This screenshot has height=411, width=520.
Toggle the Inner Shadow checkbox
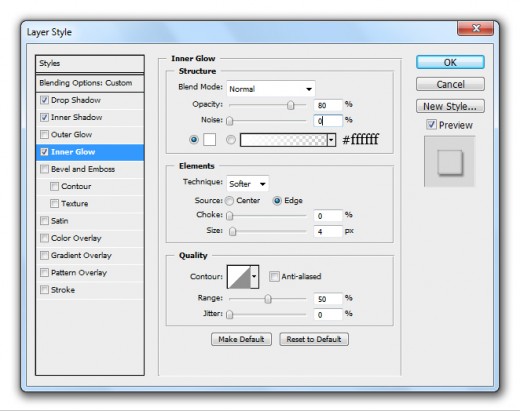(44, 117)
